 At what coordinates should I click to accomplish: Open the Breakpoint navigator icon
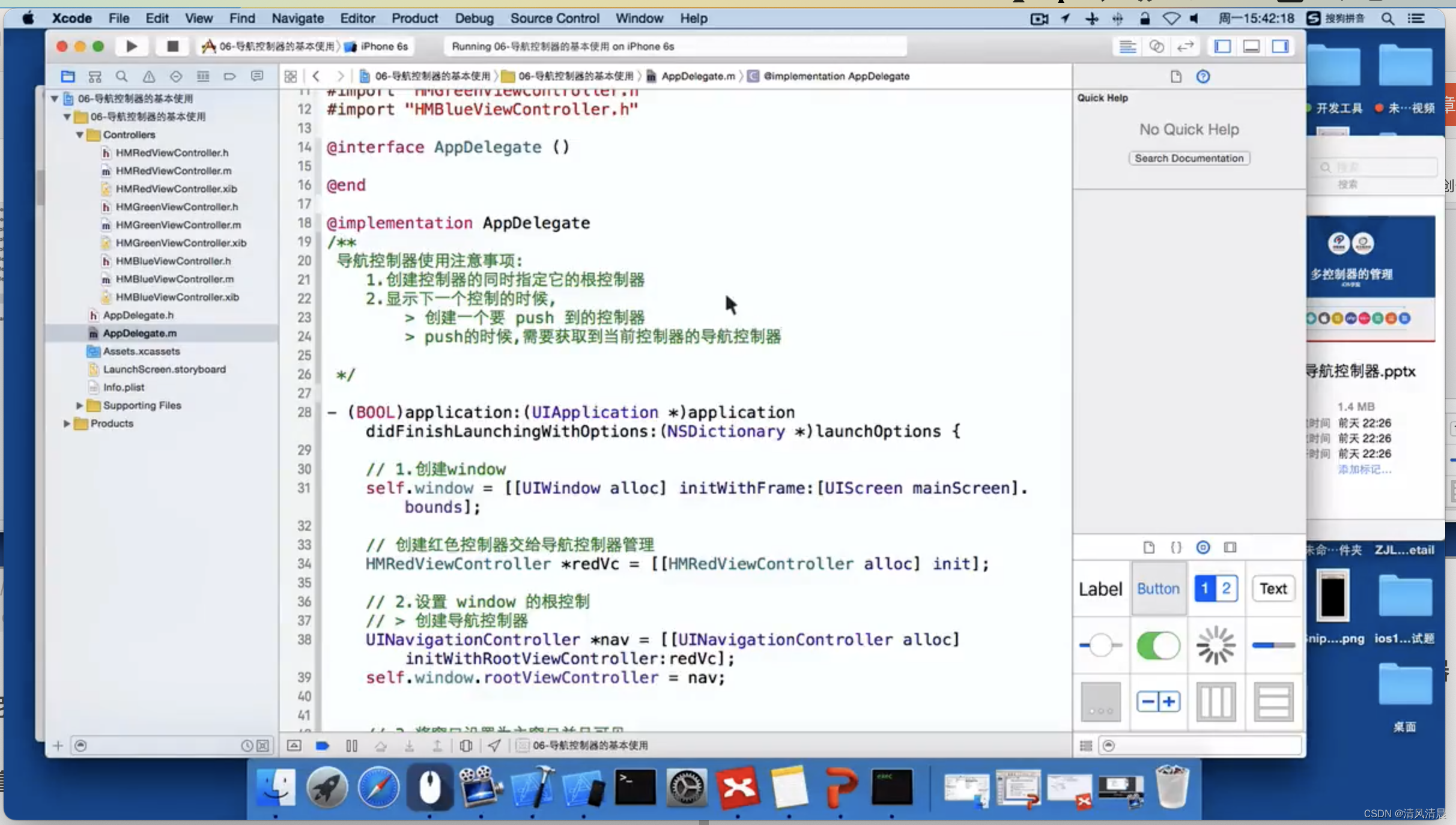pos(229,76)
